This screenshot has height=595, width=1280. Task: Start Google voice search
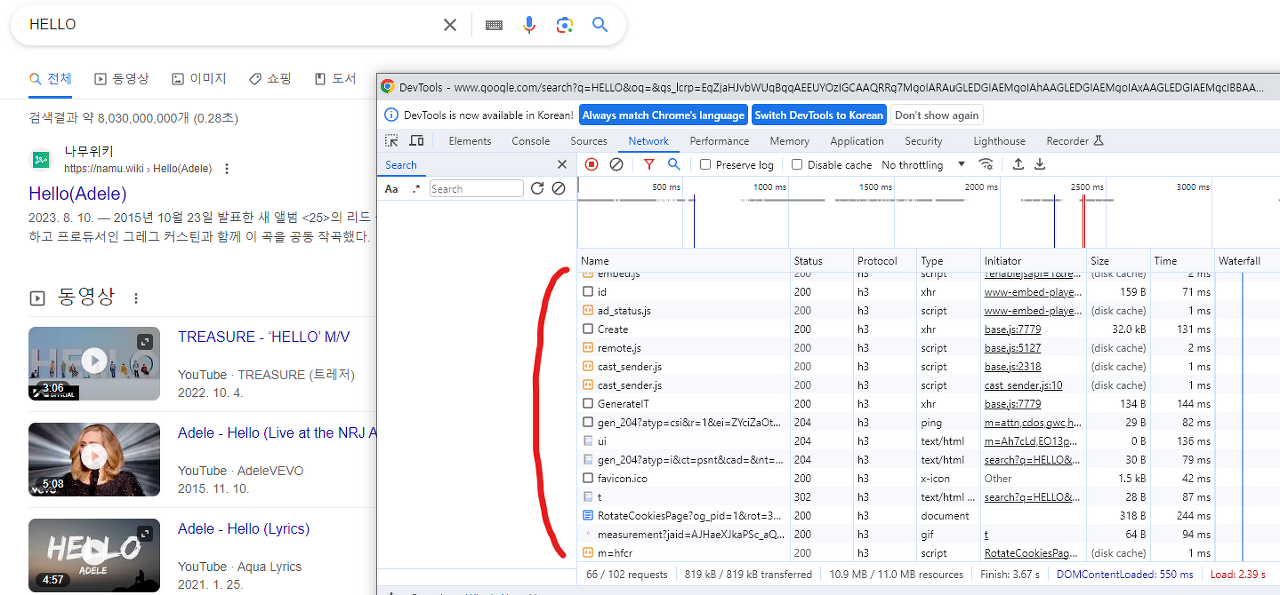[x=529, y=25]
